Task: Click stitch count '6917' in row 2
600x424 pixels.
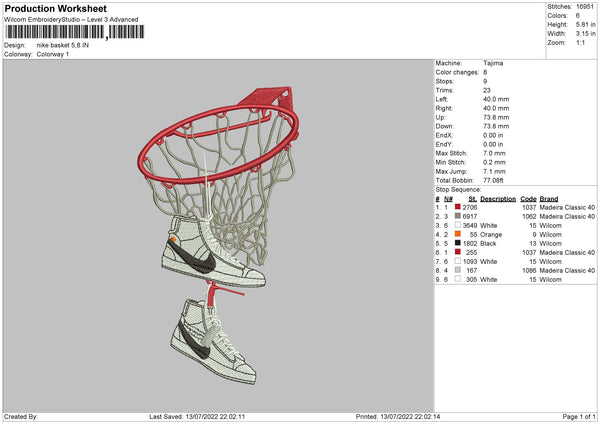Action: [x=470, y=217]
